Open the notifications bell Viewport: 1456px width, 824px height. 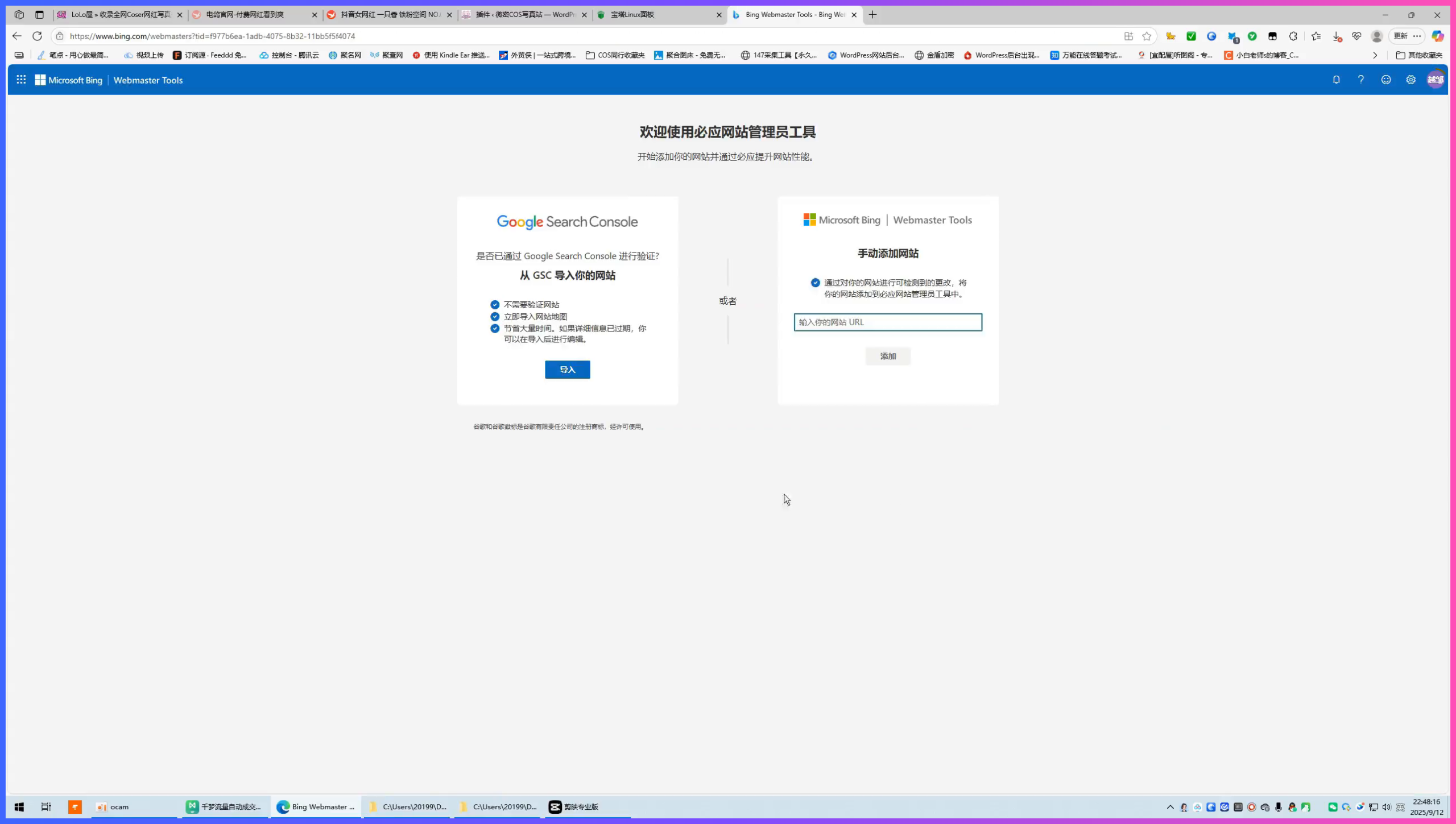(1336, 80)
